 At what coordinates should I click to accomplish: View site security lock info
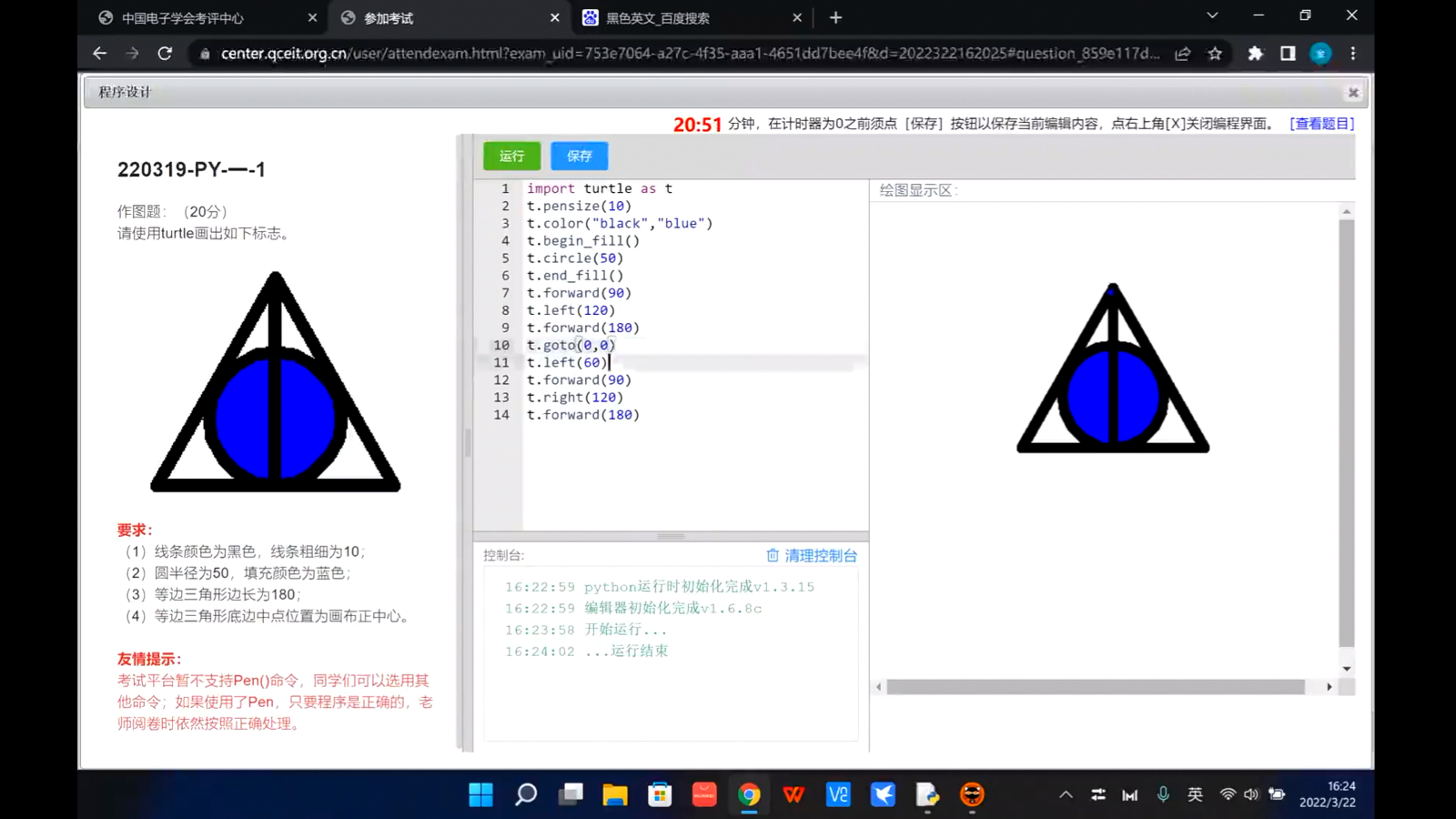point(205,54)
